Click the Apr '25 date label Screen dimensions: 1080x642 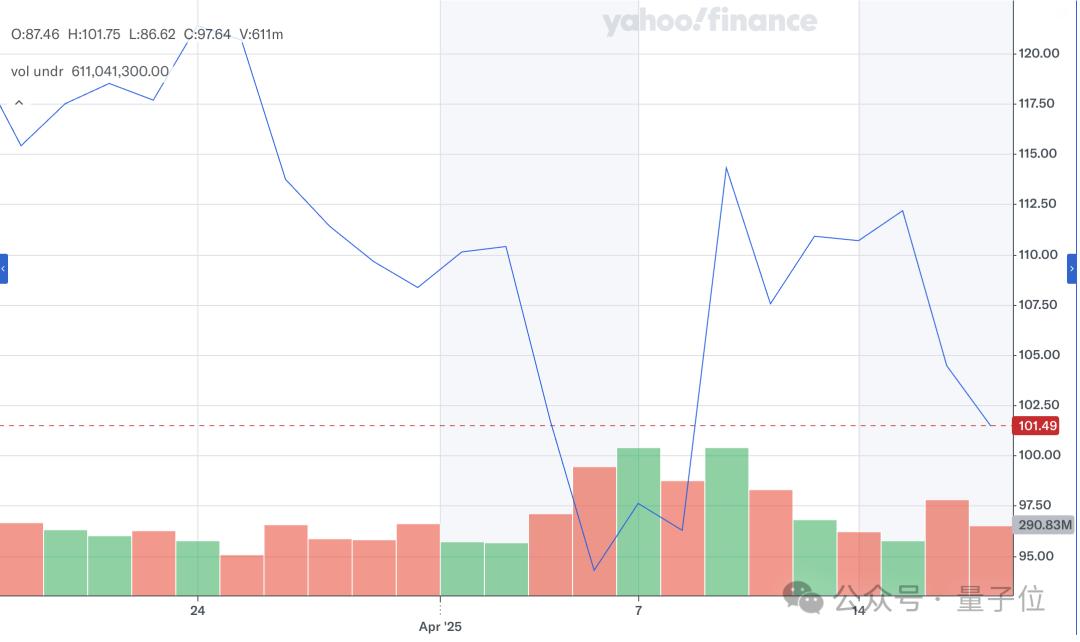coord(440,627)
